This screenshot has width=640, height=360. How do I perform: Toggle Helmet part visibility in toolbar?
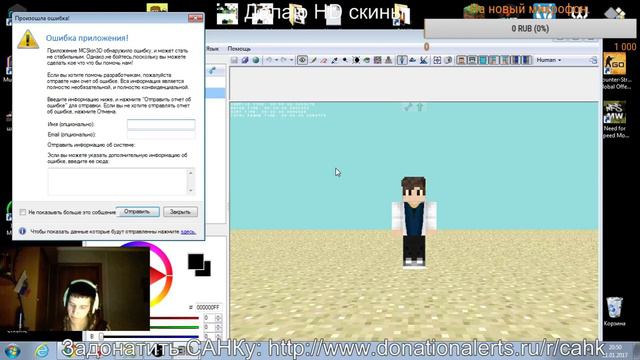coord(472,60)
